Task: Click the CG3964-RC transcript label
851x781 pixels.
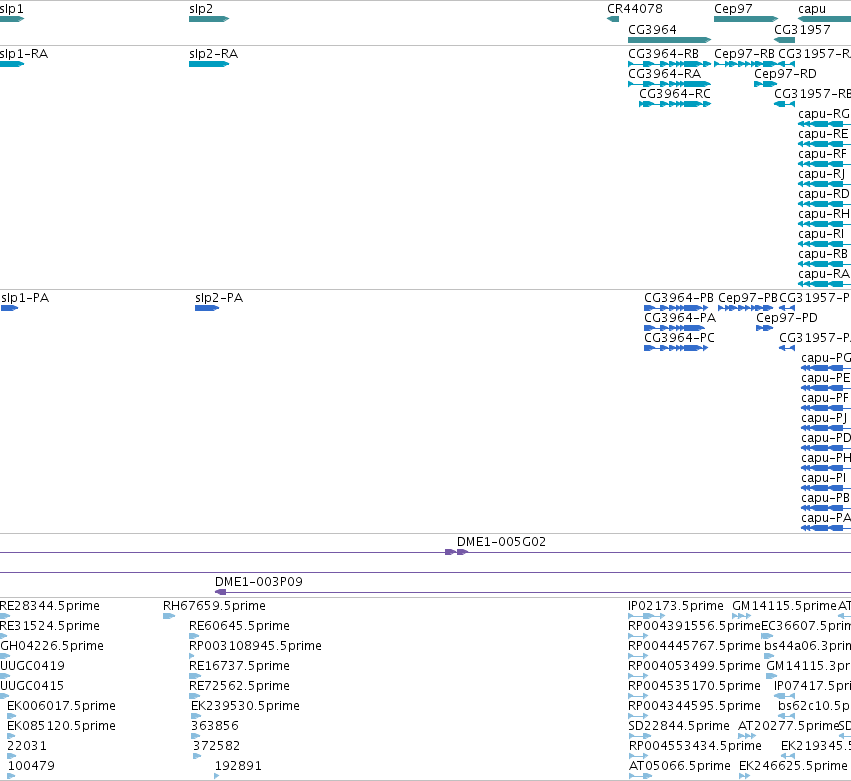Action: click(x=675, y=94)
